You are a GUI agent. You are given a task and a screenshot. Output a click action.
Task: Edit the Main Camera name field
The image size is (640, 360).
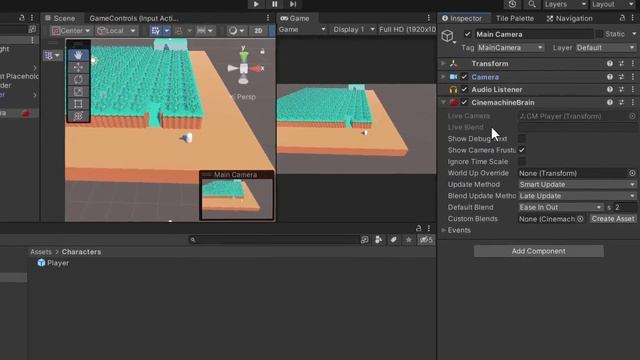(533, 34)
